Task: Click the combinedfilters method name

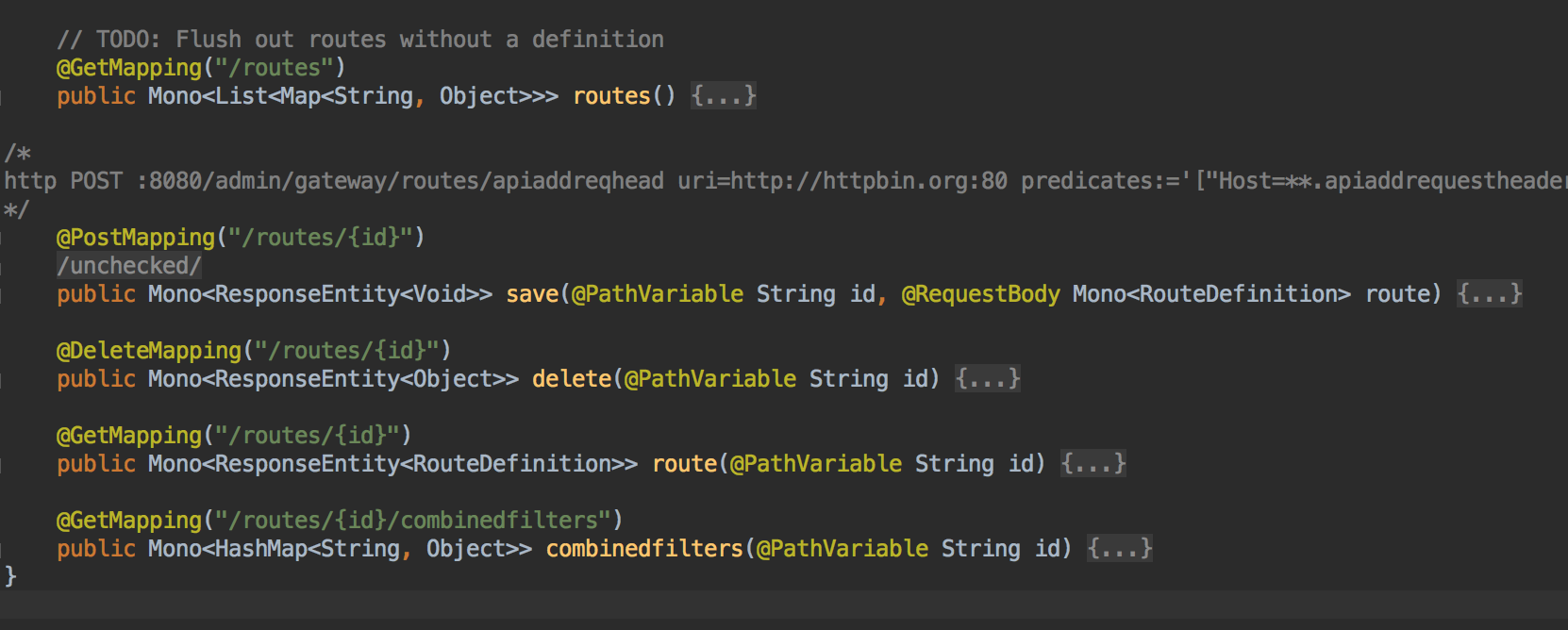Action: coord(644,549)
